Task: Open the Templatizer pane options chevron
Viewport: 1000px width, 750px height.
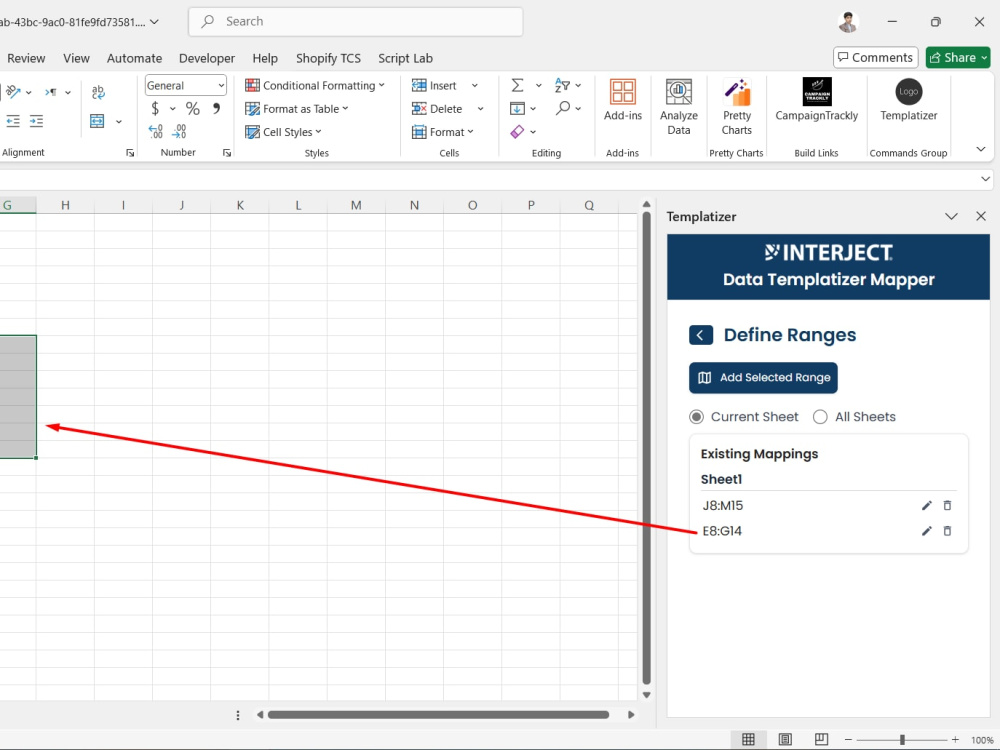Action: [x=952, y=217]
